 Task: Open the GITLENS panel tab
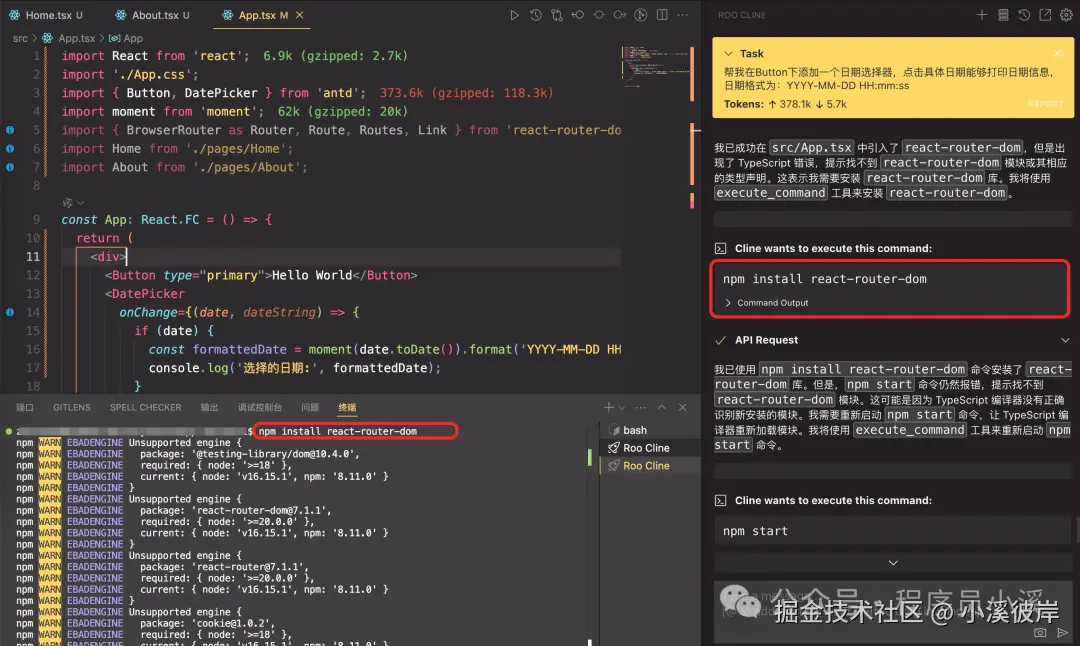click(x=72, y=408)
